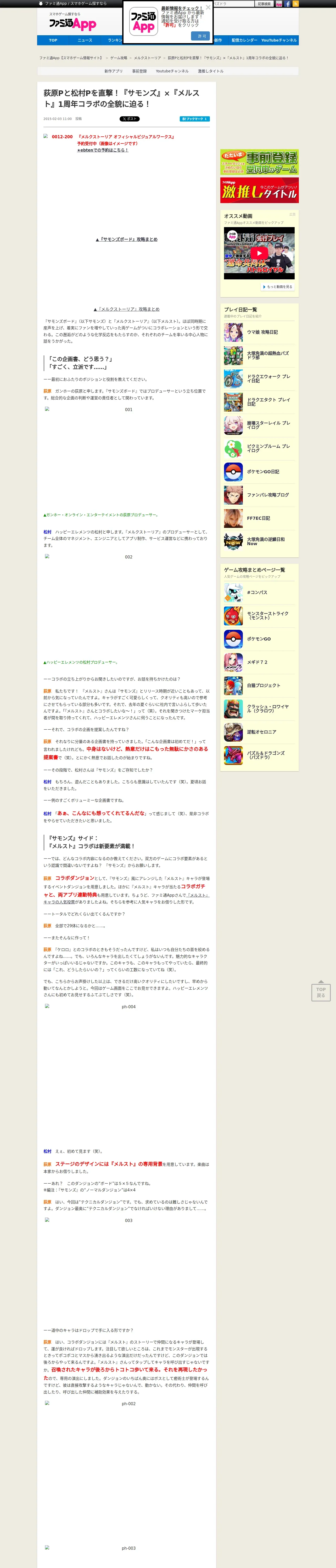Image resolution: width=336 pixels, height=1568 pixels.
Task: Click the FF7EC日記 text link
Action: pyautogui.click(x=259, y=518)
